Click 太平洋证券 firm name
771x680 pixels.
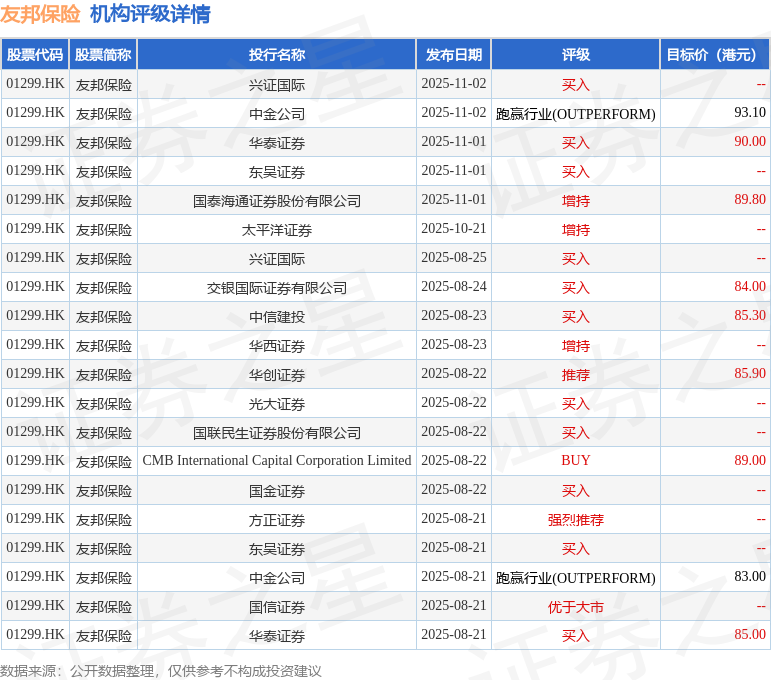click(x=277, y=230)
